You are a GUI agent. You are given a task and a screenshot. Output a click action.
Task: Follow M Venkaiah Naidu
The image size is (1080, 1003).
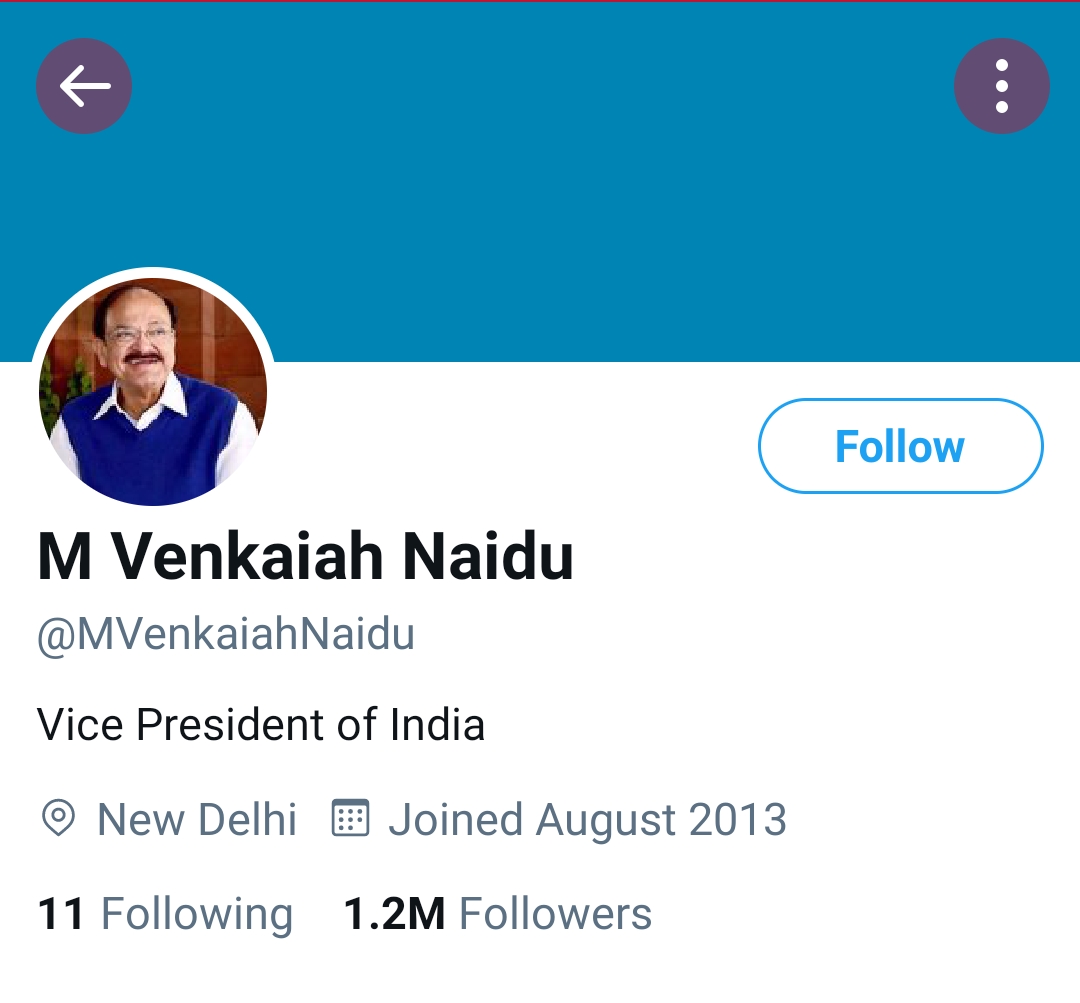click(900, 446)
